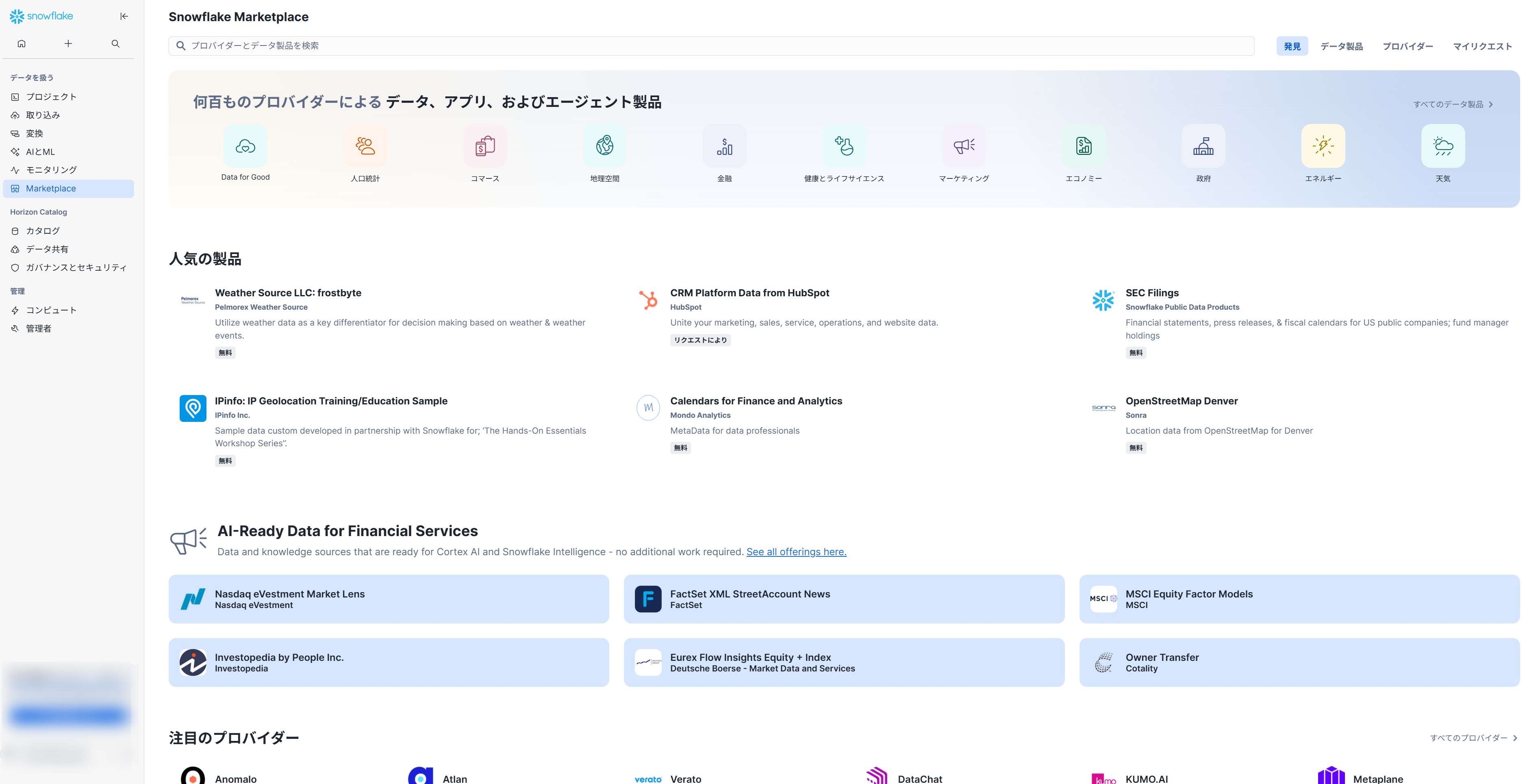Go to データ共有 in sidebar
This screenshot has width=1538, height=784.
(x=47, y=249)
